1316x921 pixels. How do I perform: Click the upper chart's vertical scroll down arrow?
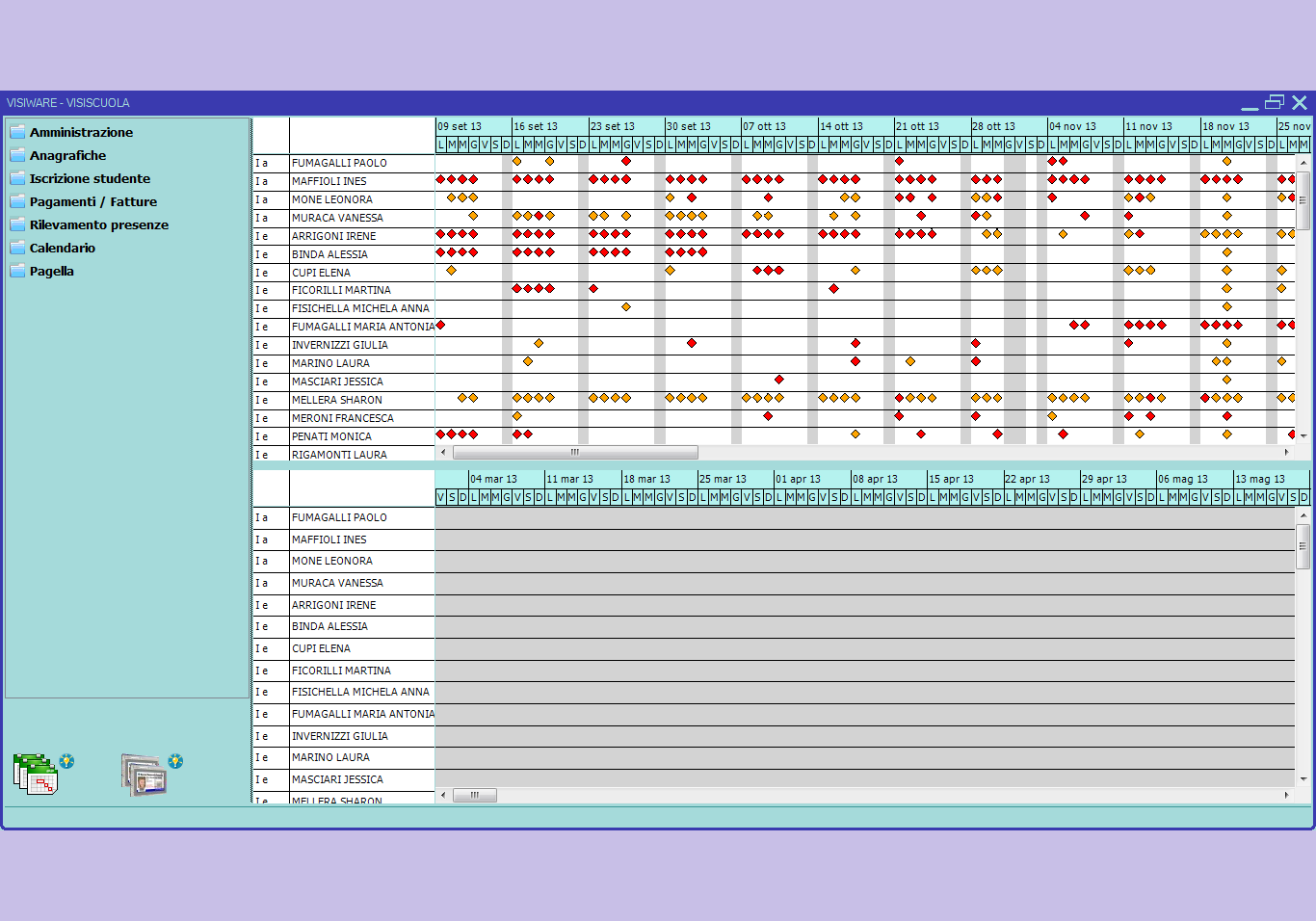1303,435
